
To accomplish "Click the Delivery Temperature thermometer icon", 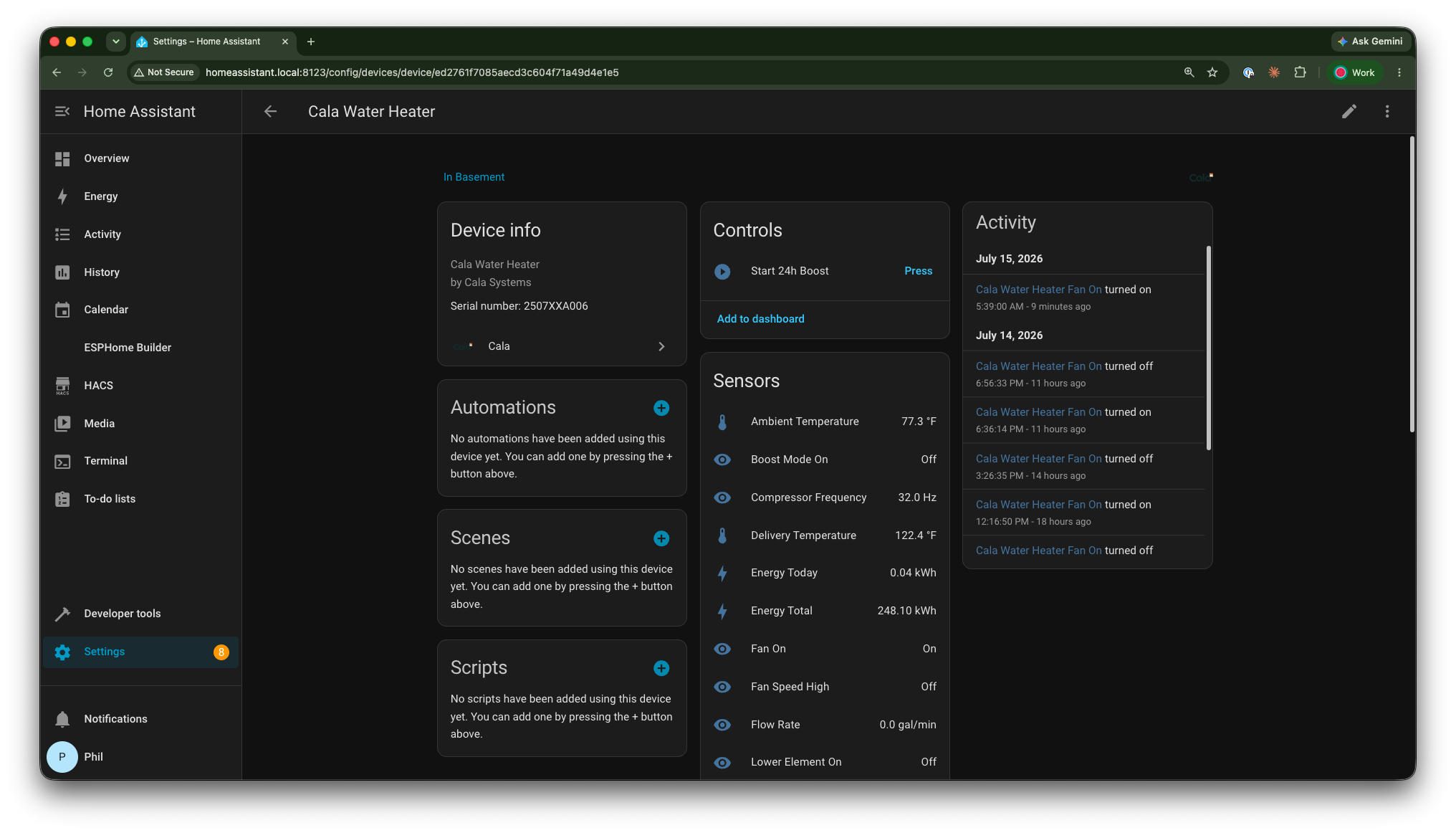I will pyautogui.click(x=722, y=535).
